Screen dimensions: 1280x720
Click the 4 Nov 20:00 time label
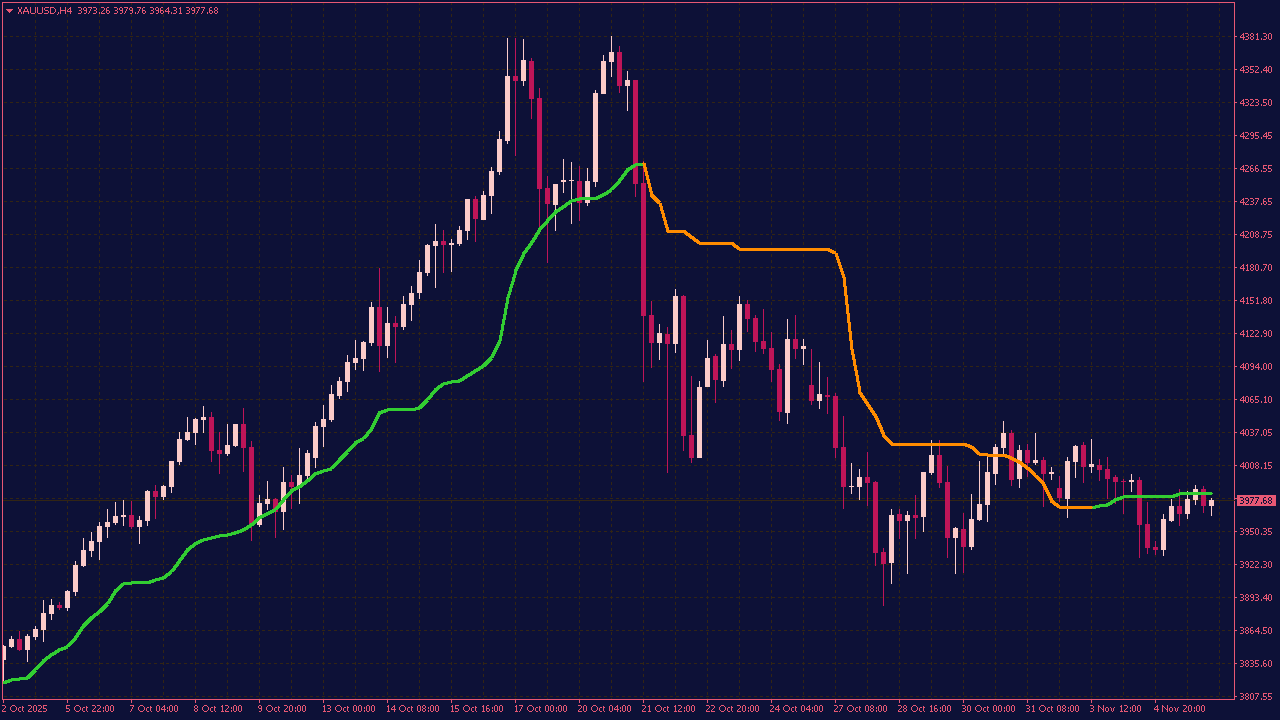click(x=1180, y=709)
